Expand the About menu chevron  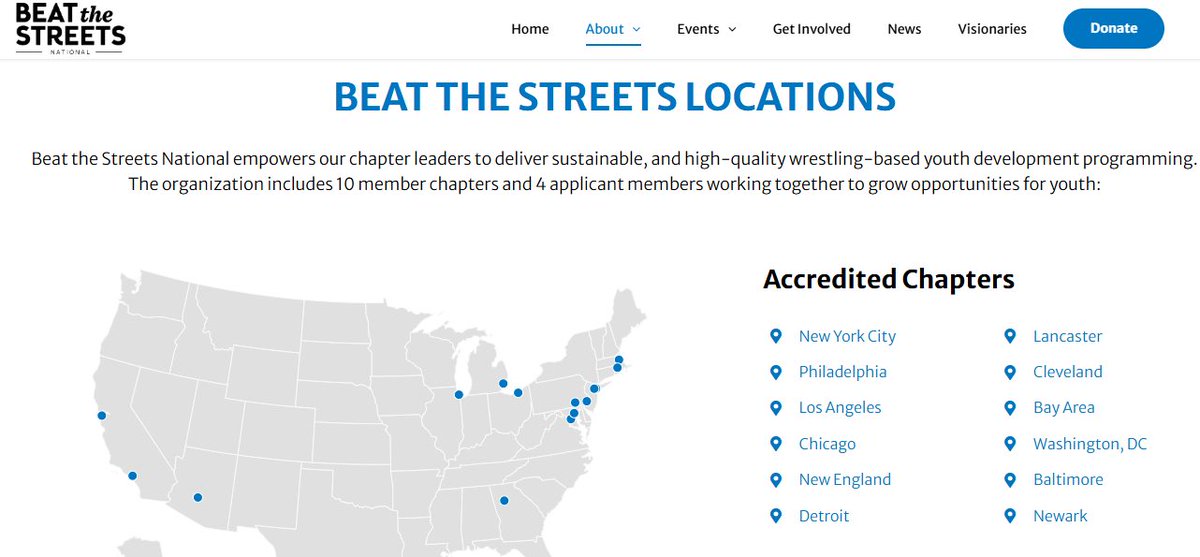[637, 30]
